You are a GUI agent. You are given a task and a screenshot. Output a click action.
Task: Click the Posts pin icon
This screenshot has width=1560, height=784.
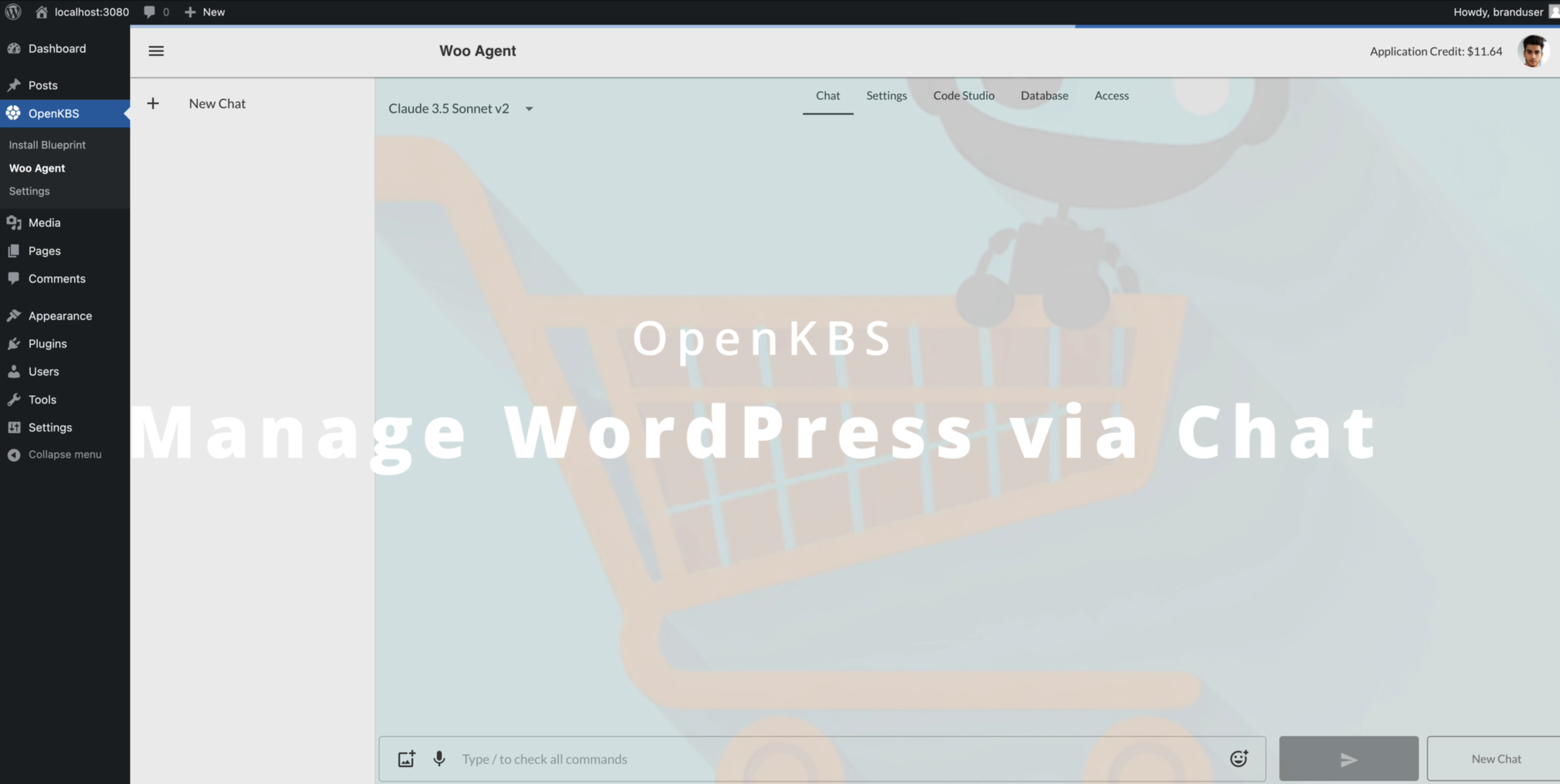14,85
